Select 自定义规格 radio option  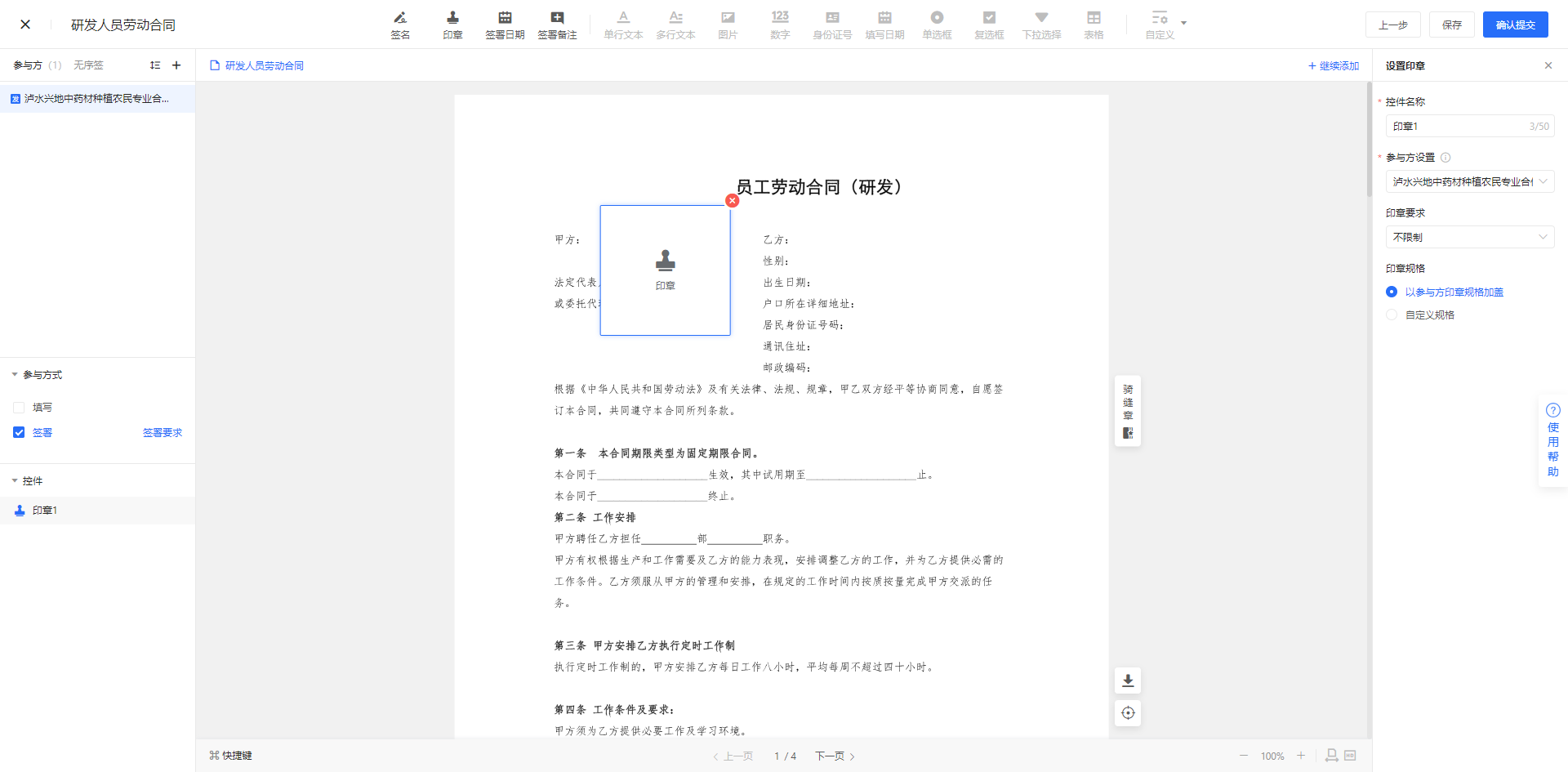point(1392,315)
